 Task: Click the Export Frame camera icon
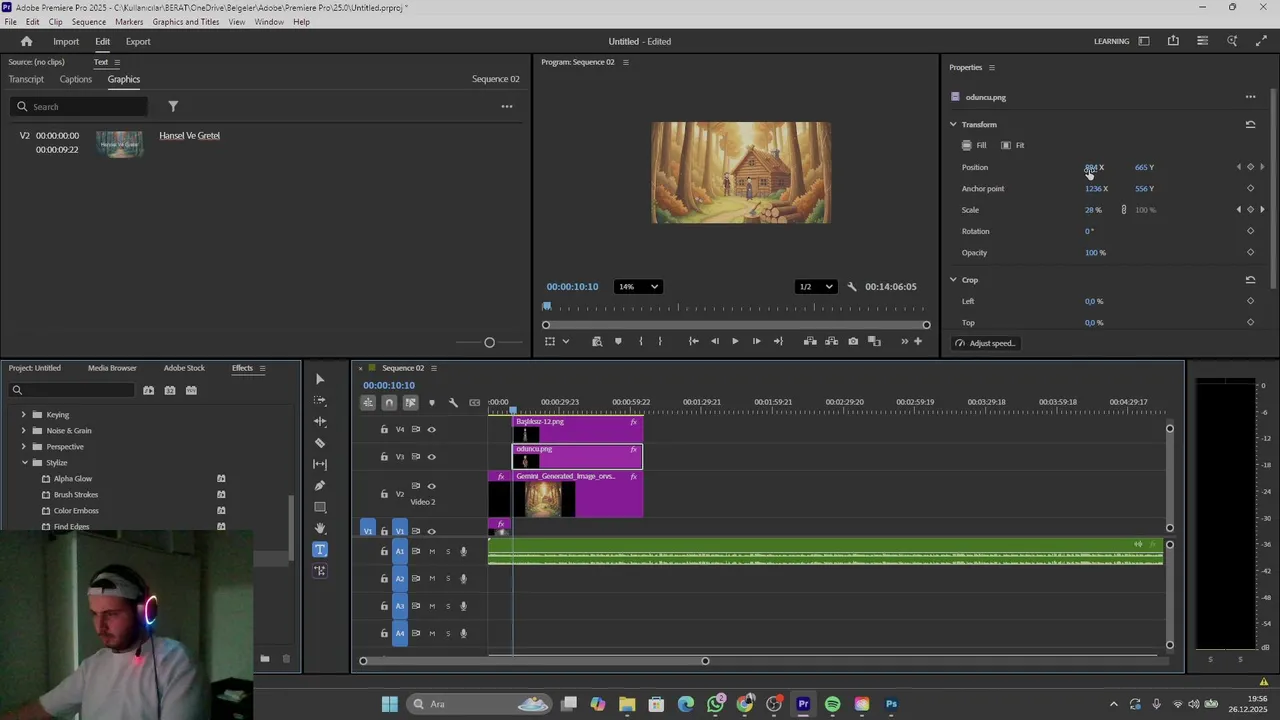(853, 342)
